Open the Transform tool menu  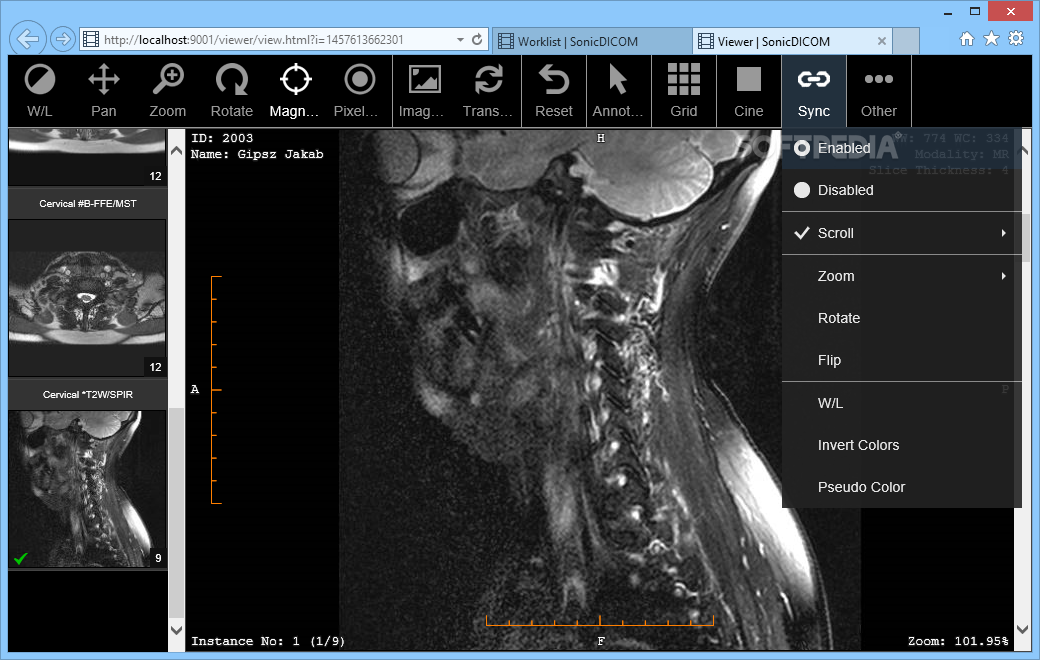point(488,91)
